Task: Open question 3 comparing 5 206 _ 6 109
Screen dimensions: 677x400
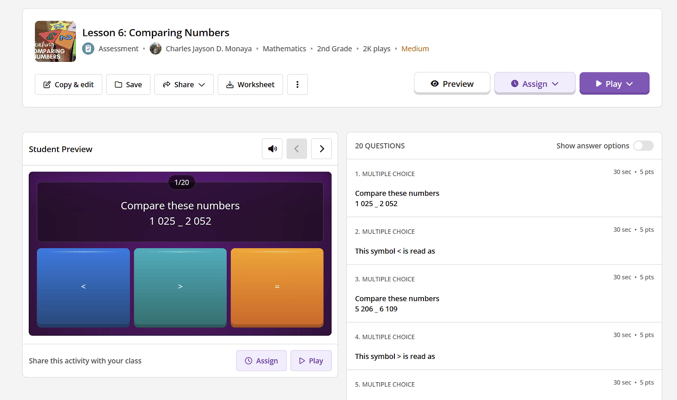Action: pos(504,294)
